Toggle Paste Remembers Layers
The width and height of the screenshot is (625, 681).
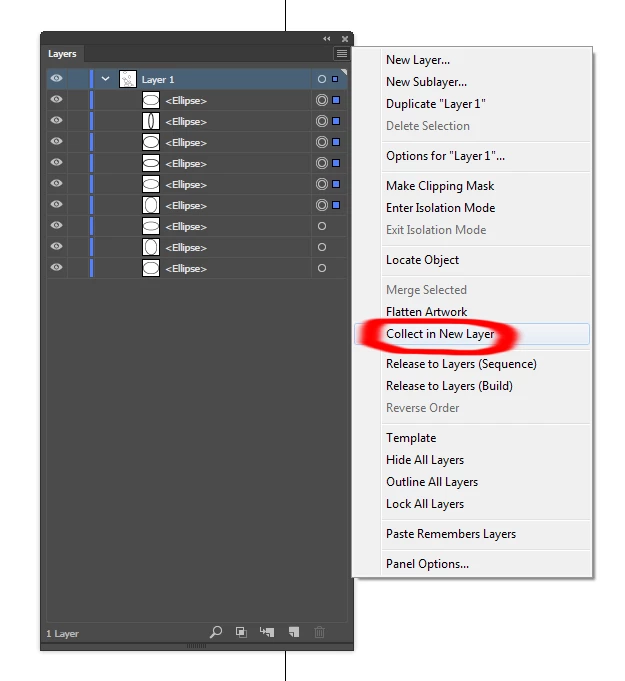coord(451,534)
